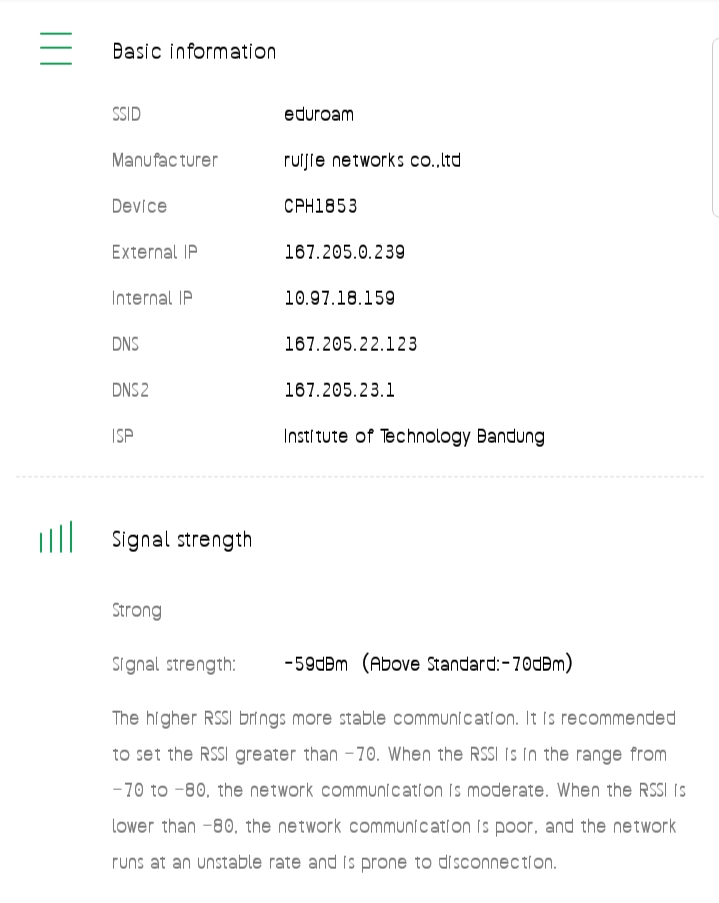Click the manufacturer value ruijie networks co.,ltd
Screen dimensions: 719x903
tap(372, 160)
